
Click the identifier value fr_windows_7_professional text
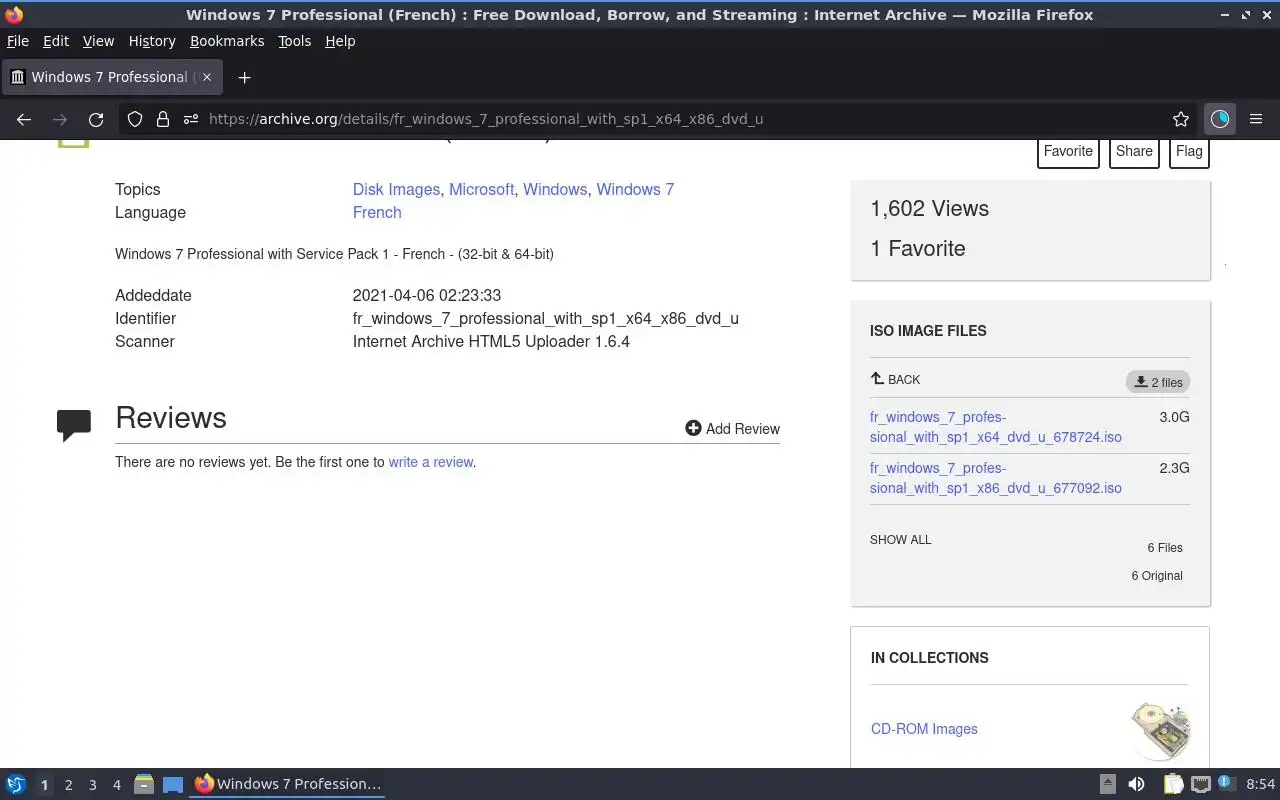click(x=546, y=319)
